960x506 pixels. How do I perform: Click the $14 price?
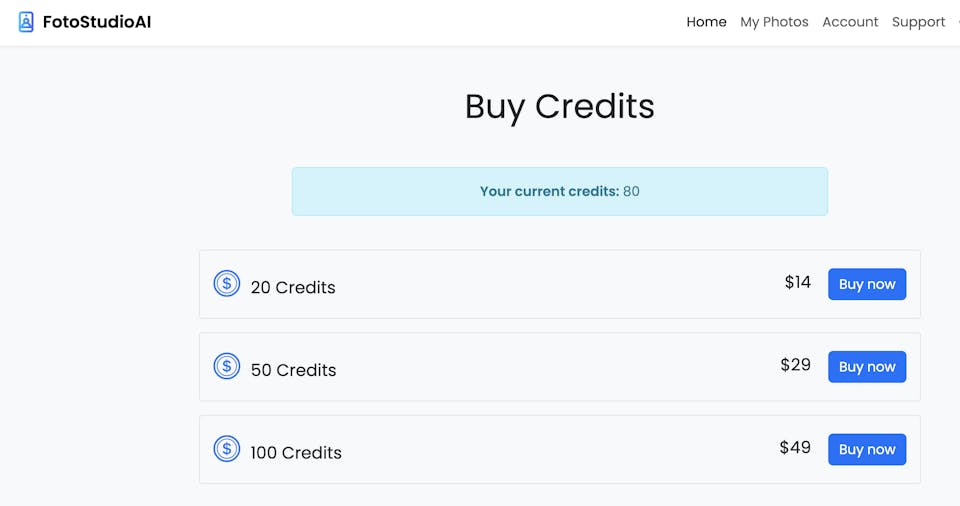tap(798, 283)
